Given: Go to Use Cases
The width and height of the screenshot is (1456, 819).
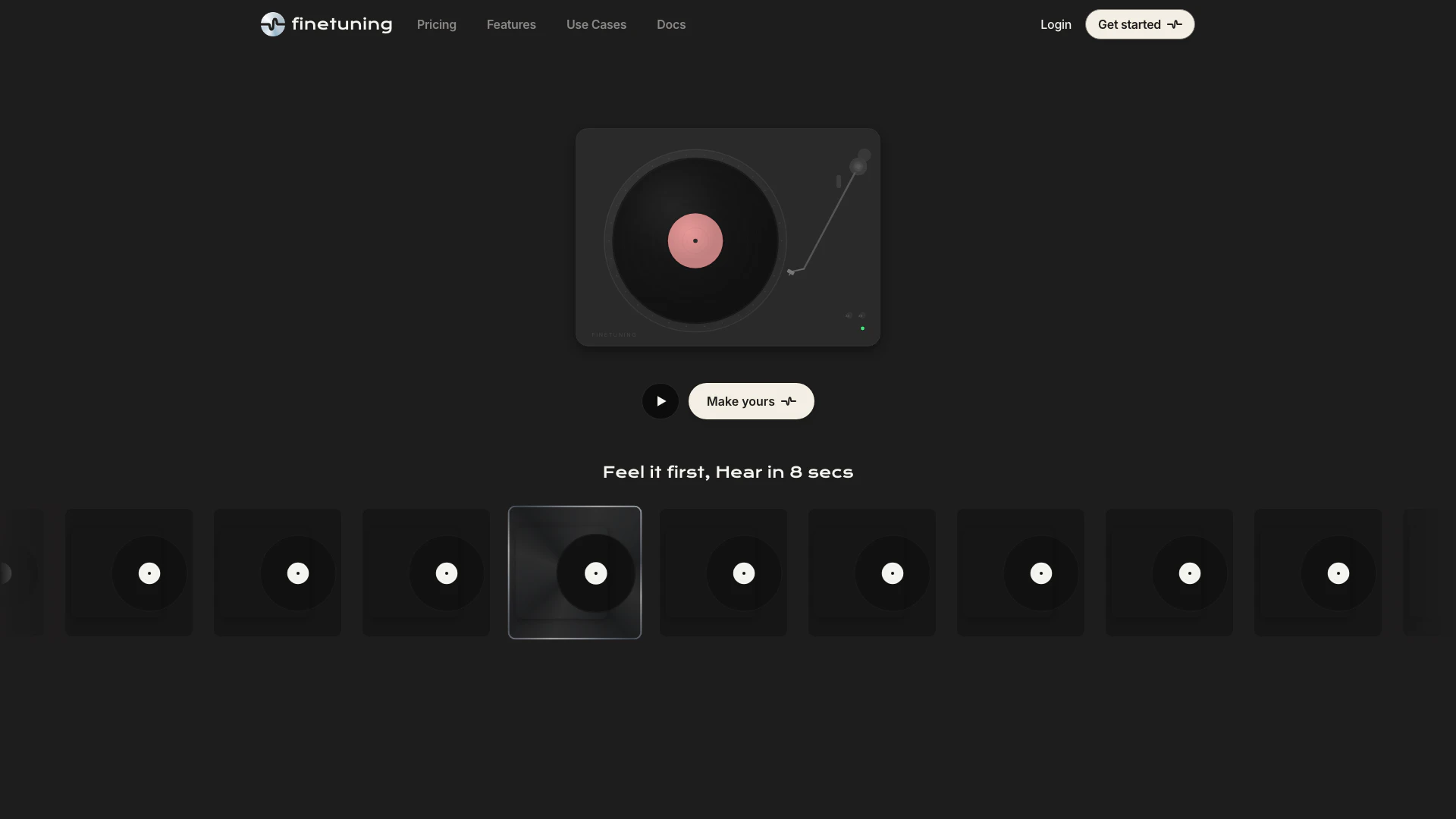Looking at the screenshot, I should (596, 24).
